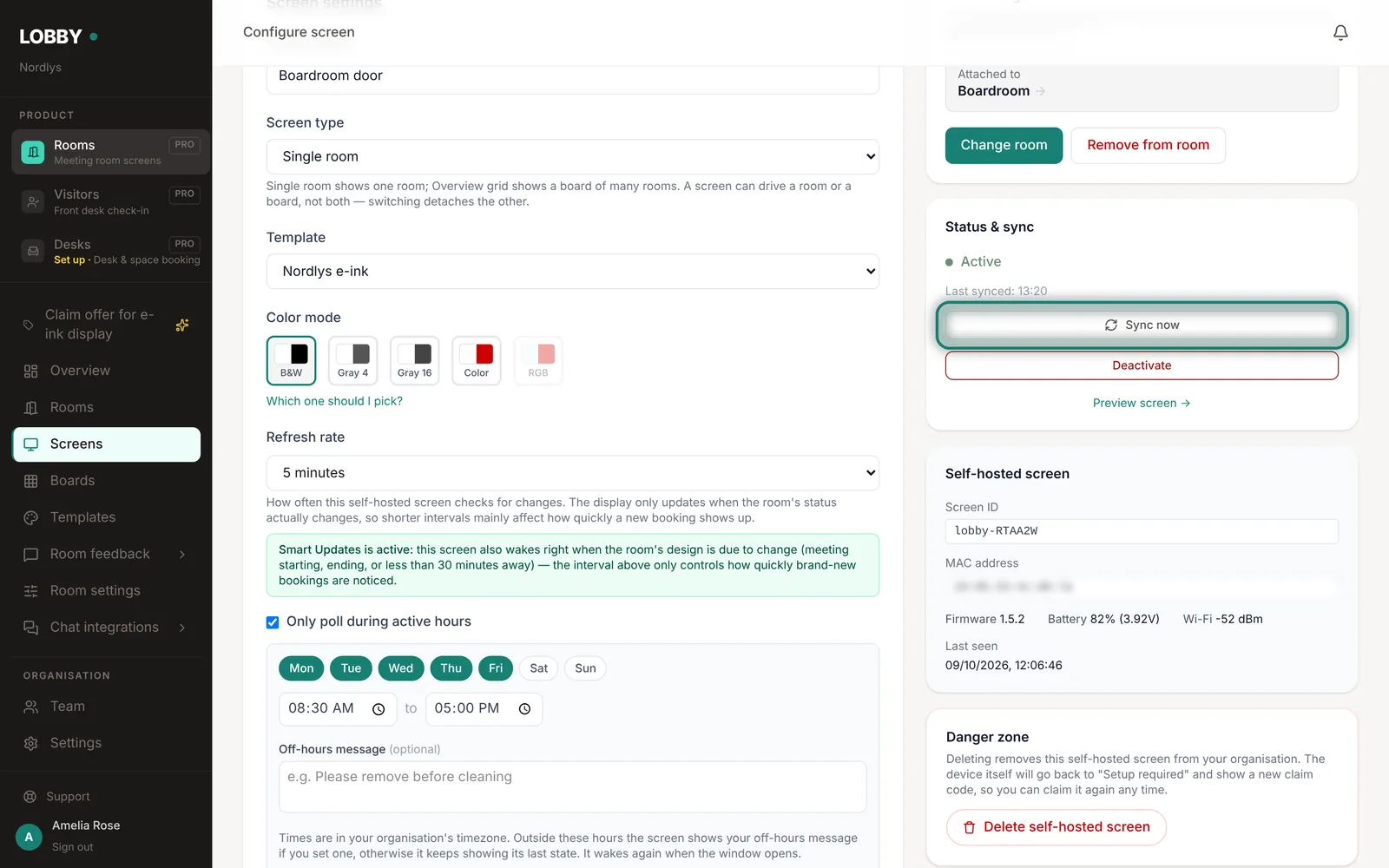1389x868 pixels.
Task: Toggle the Fri active day pill
Action: [496, 668]
